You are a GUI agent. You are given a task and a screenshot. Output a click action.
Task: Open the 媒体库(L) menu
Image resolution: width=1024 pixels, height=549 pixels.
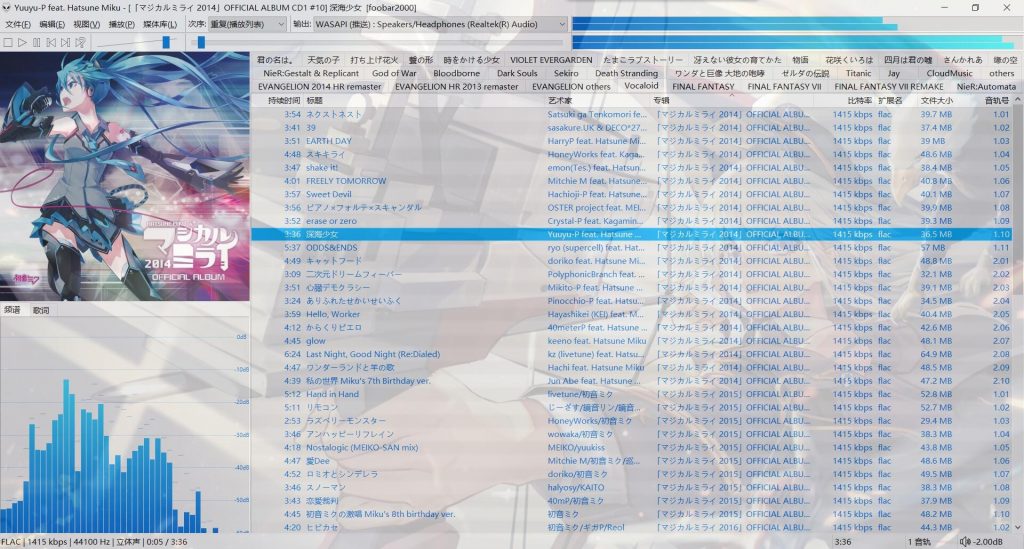tap(159, 24)
